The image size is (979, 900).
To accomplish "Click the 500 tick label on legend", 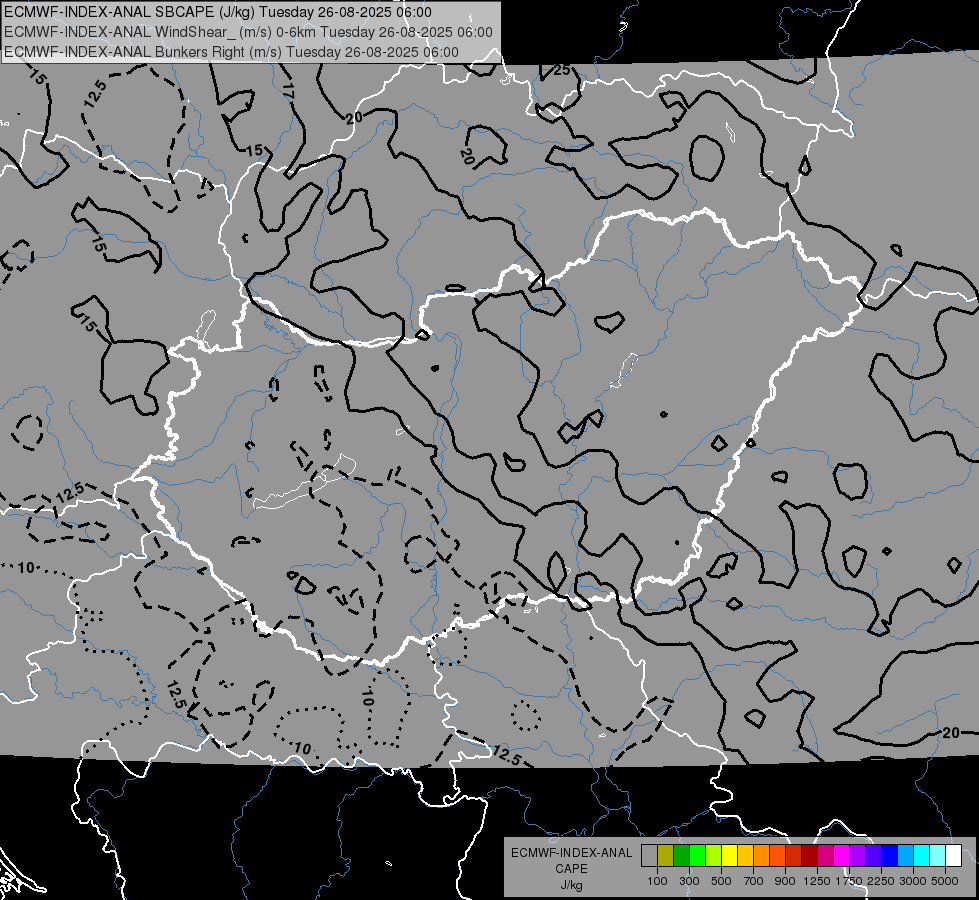I will point(721,881).
